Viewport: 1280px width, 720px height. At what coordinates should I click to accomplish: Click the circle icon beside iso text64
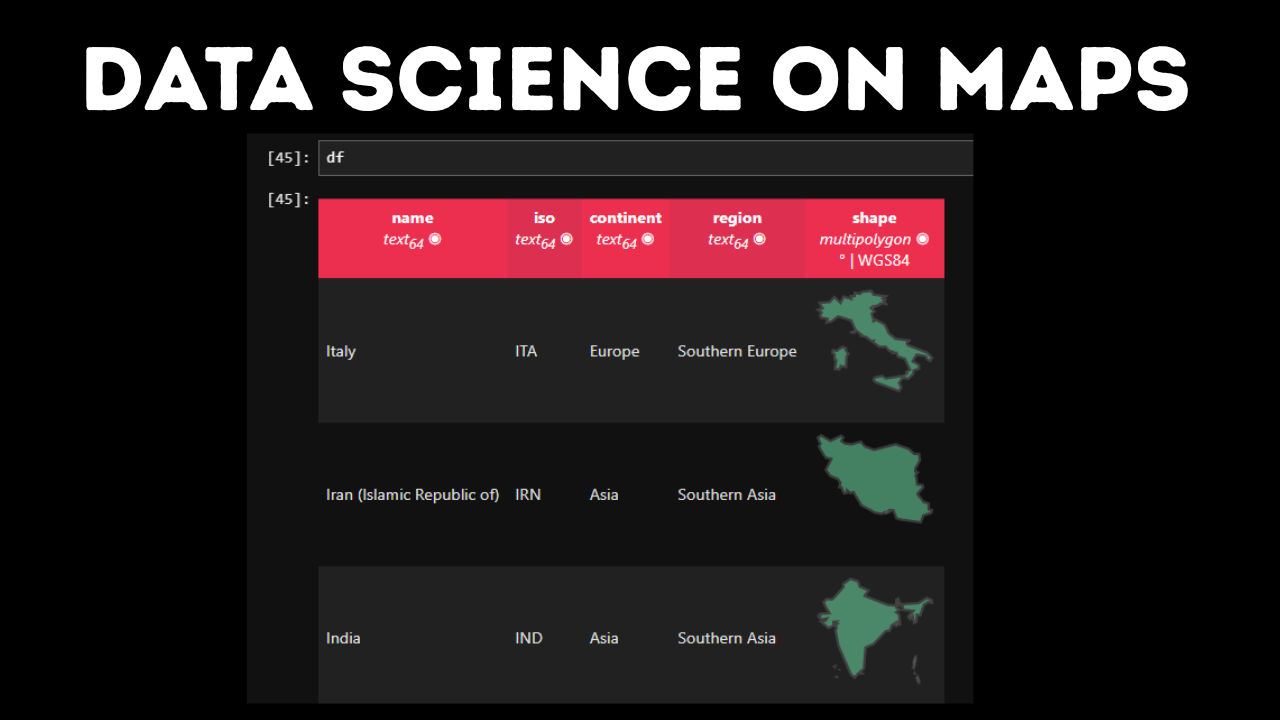(x=567, y=239)
